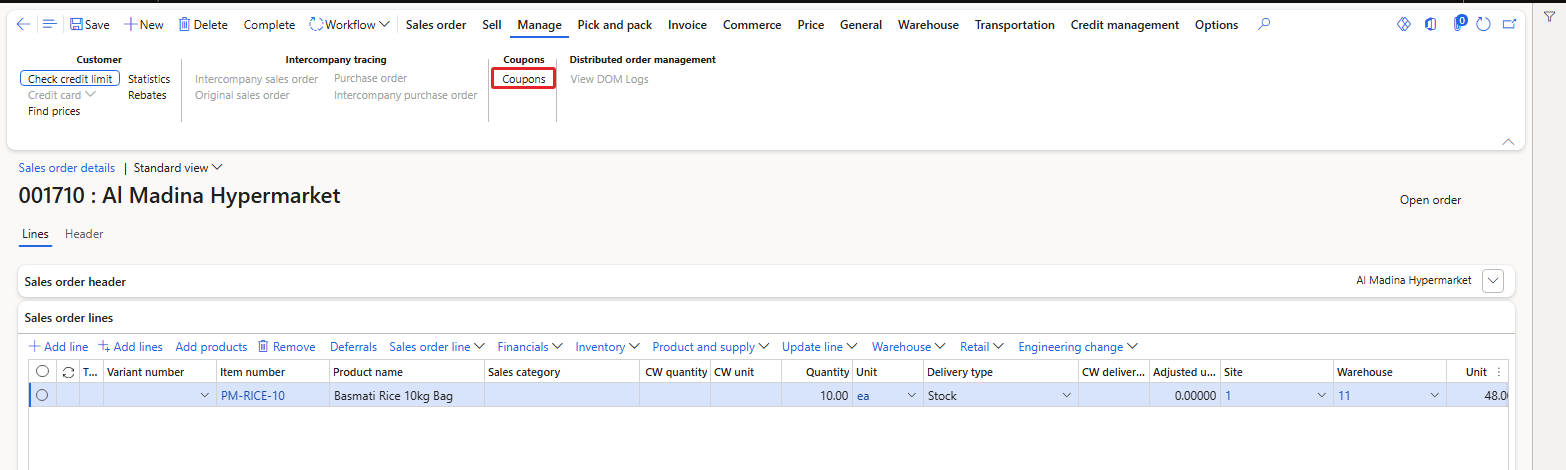
Task: Open Coupons
Action: (524, 79)
